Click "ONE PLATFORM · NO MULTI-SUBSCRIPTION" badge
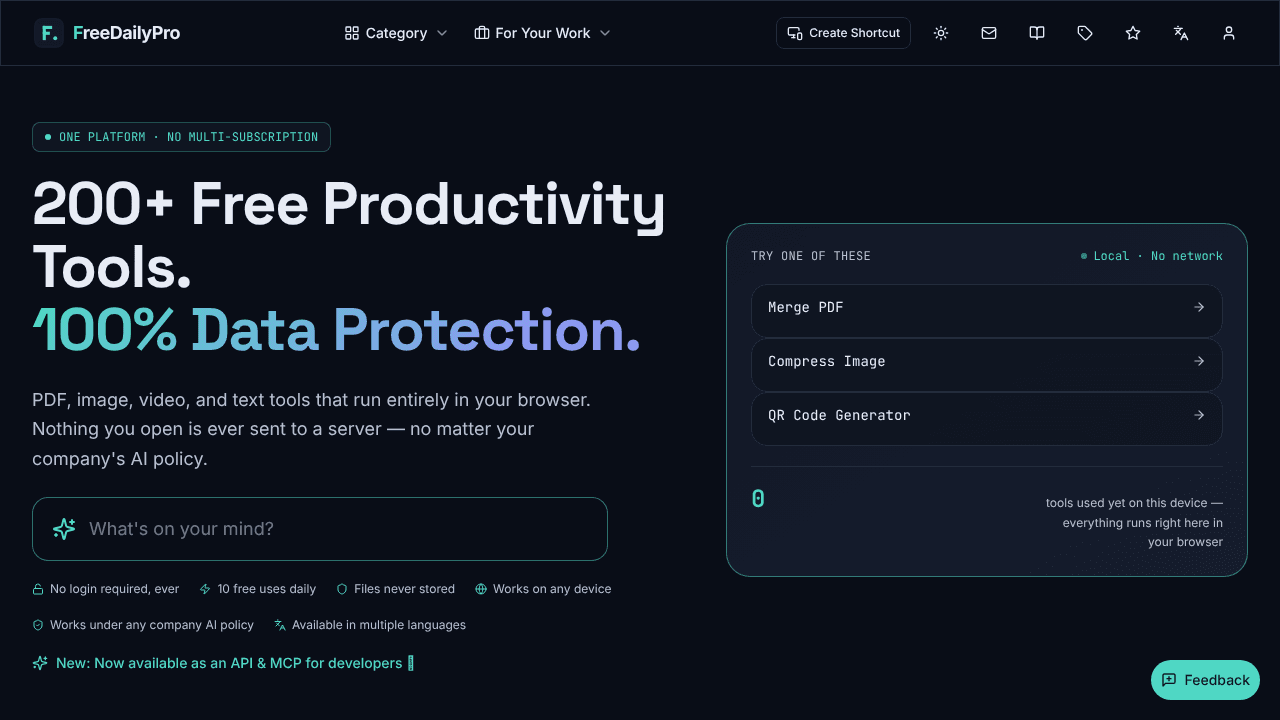The width and height of the screenshot is (1280, 720). [x=181, y=137]
